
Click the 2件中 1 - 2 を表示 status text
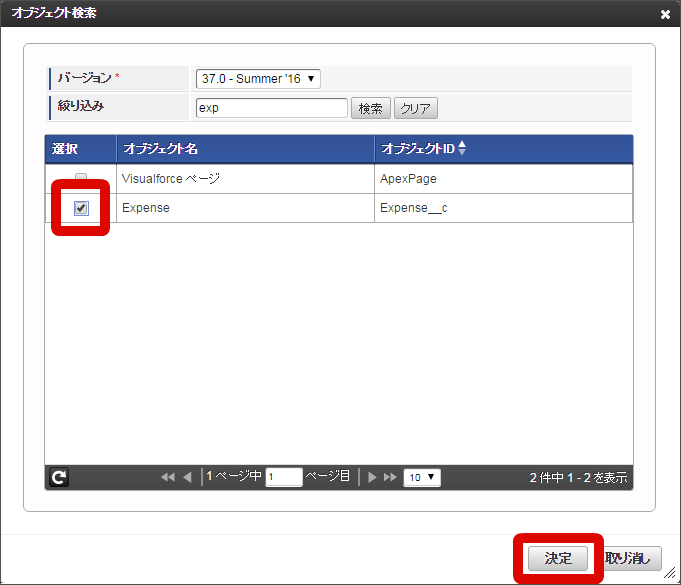tap(578, 478)
